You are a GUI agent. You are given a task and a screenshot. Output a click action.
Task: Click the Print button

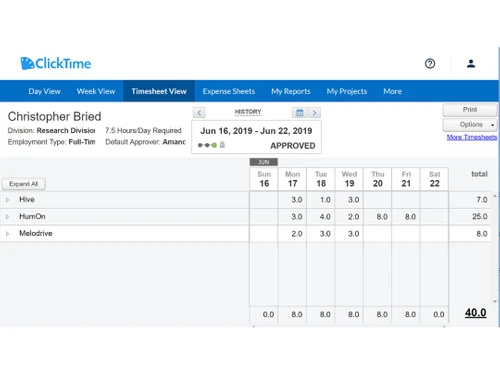470,110
